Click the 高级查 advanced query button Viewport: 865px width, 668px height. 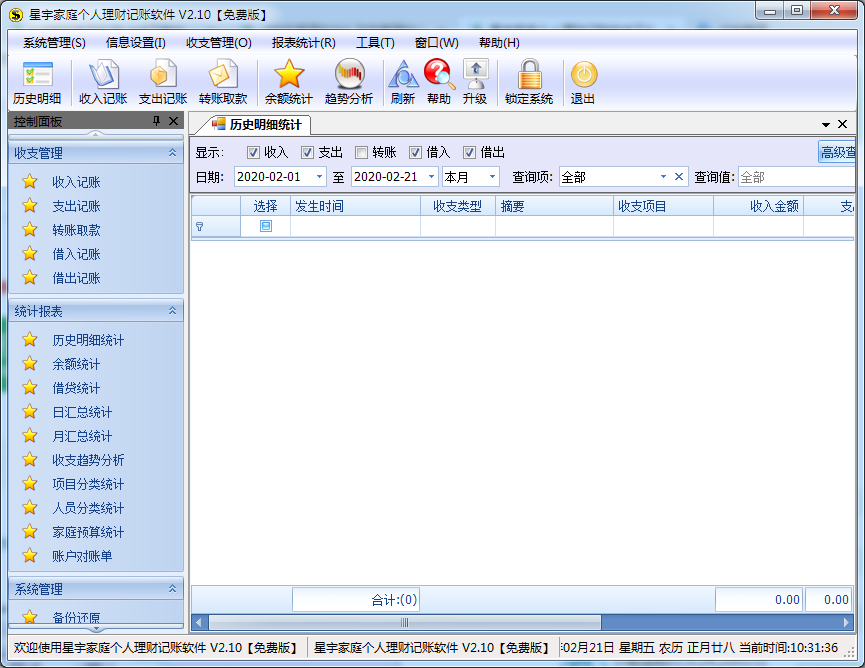click(837, 152)
